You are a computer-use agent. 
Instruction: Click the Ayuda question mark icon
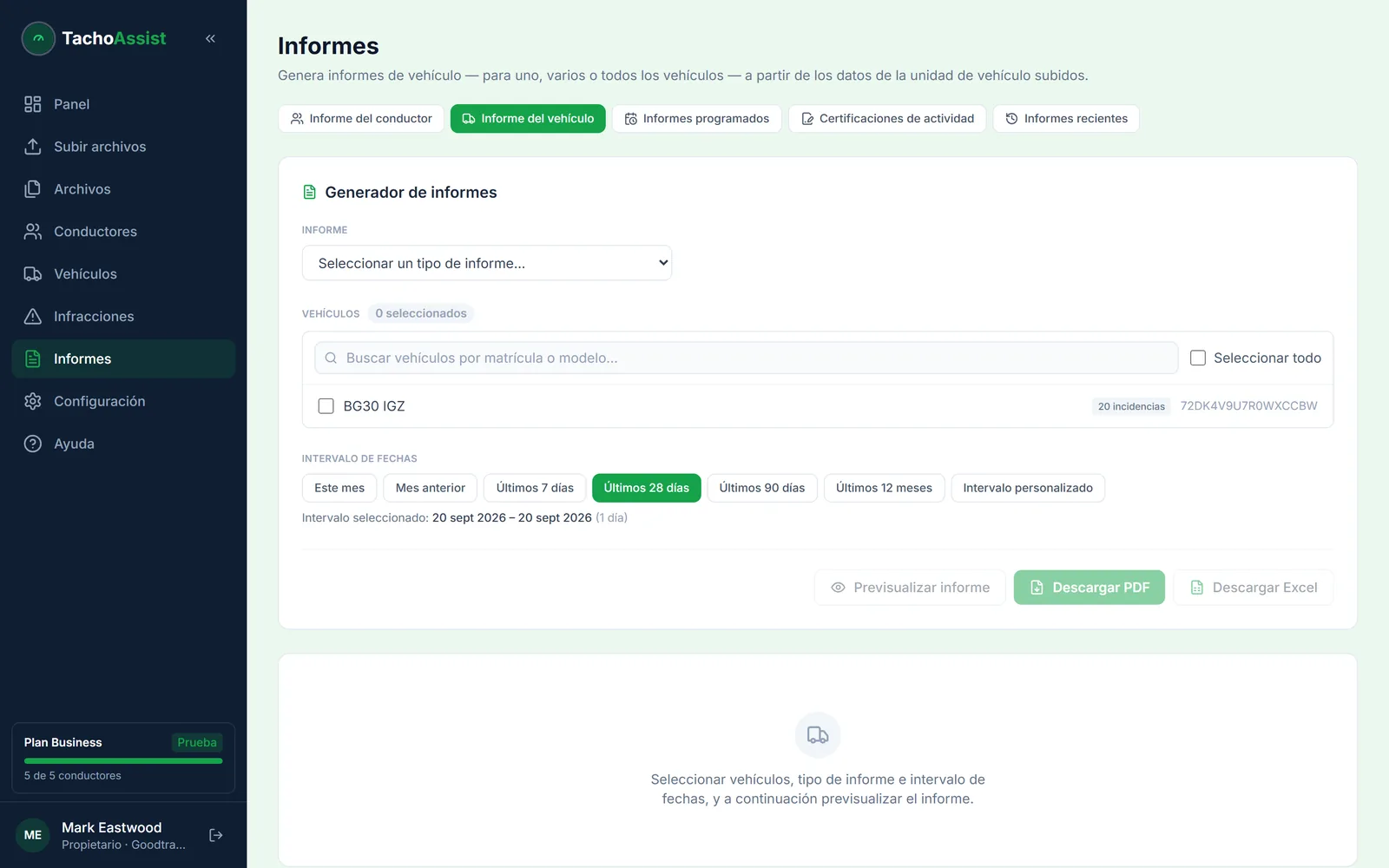click(33, 444)
